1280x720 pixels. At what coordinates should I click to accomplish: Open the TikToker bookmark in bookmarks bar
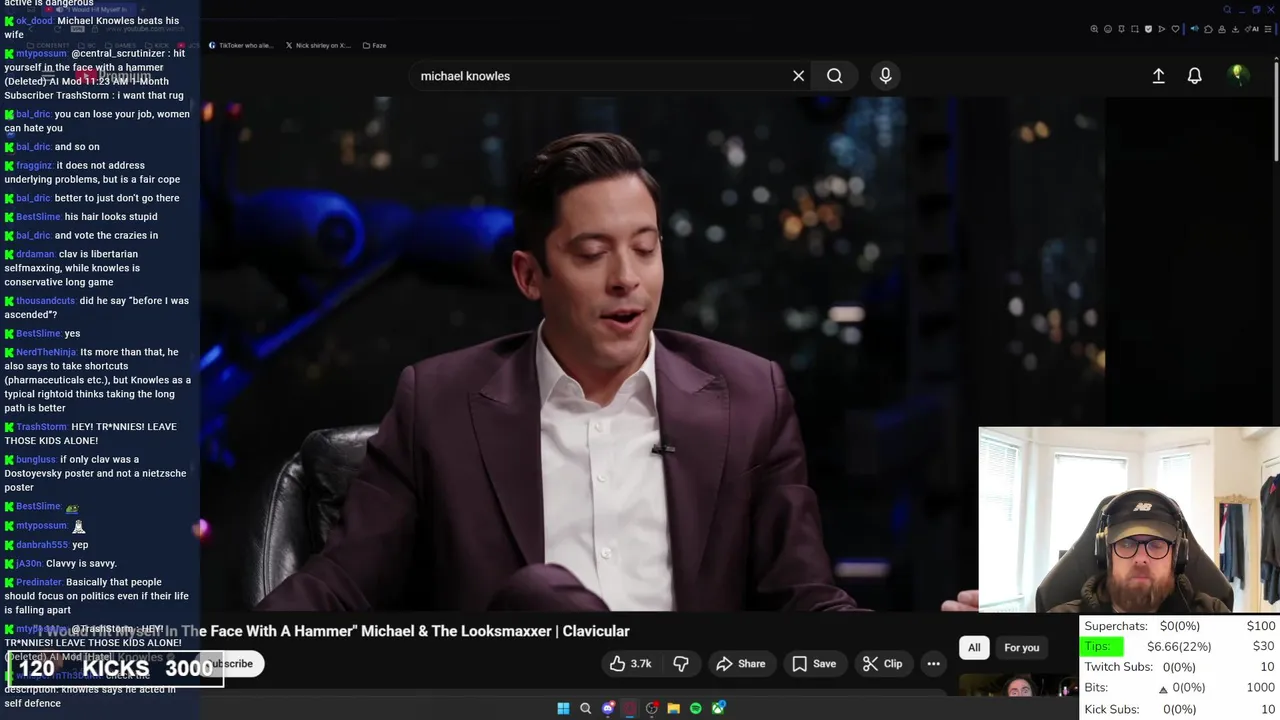[240, 45]
